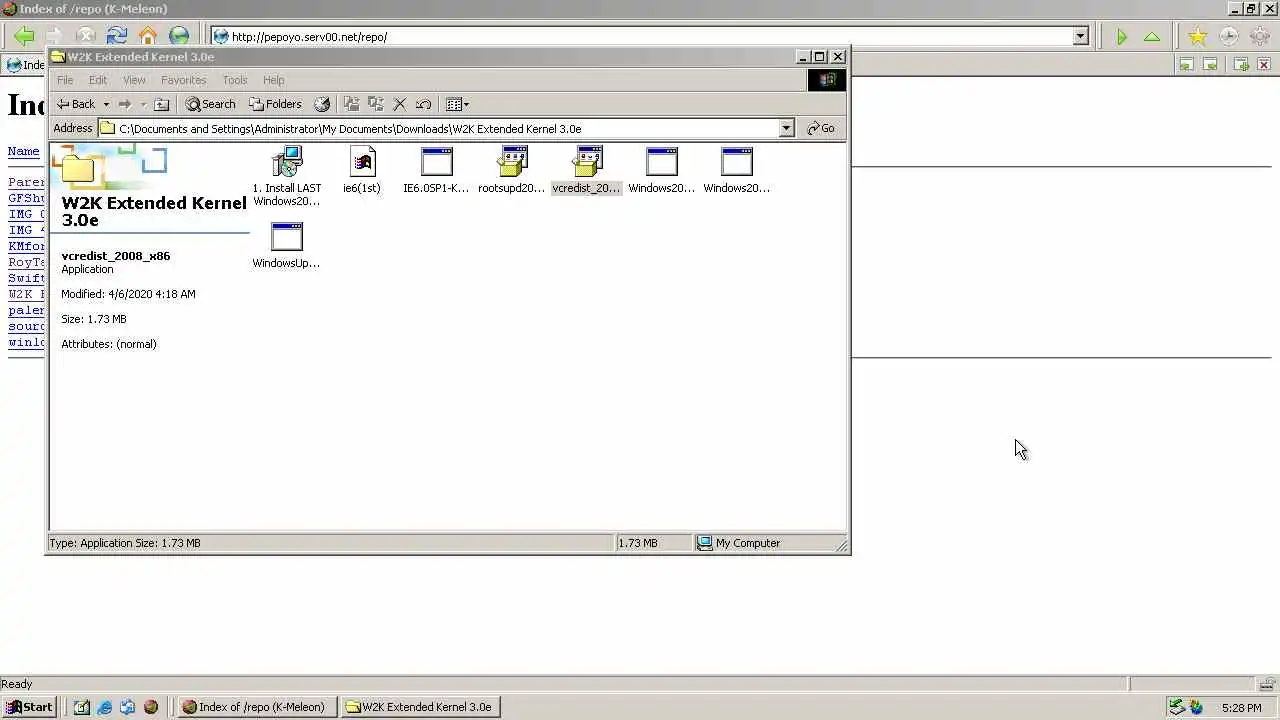This screenshot has height=720, width=1280.
Task: Reload the page in K-Meleon
Action: (117, 36)
